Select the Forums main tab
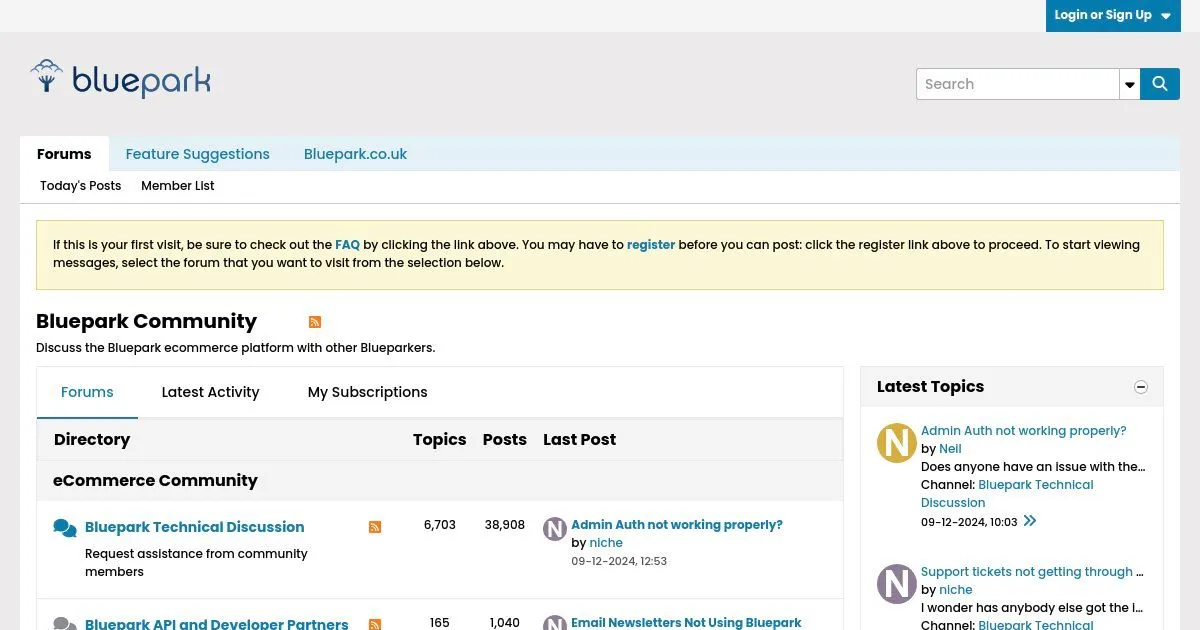 coord(64,154)
